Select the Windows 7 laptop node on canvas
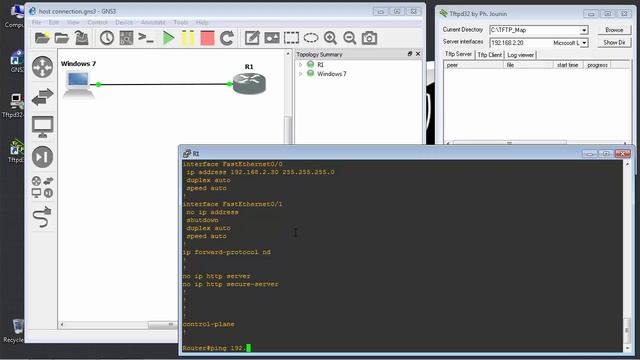The width and height of the screenshot is (640, 360). tap(78, 84)
